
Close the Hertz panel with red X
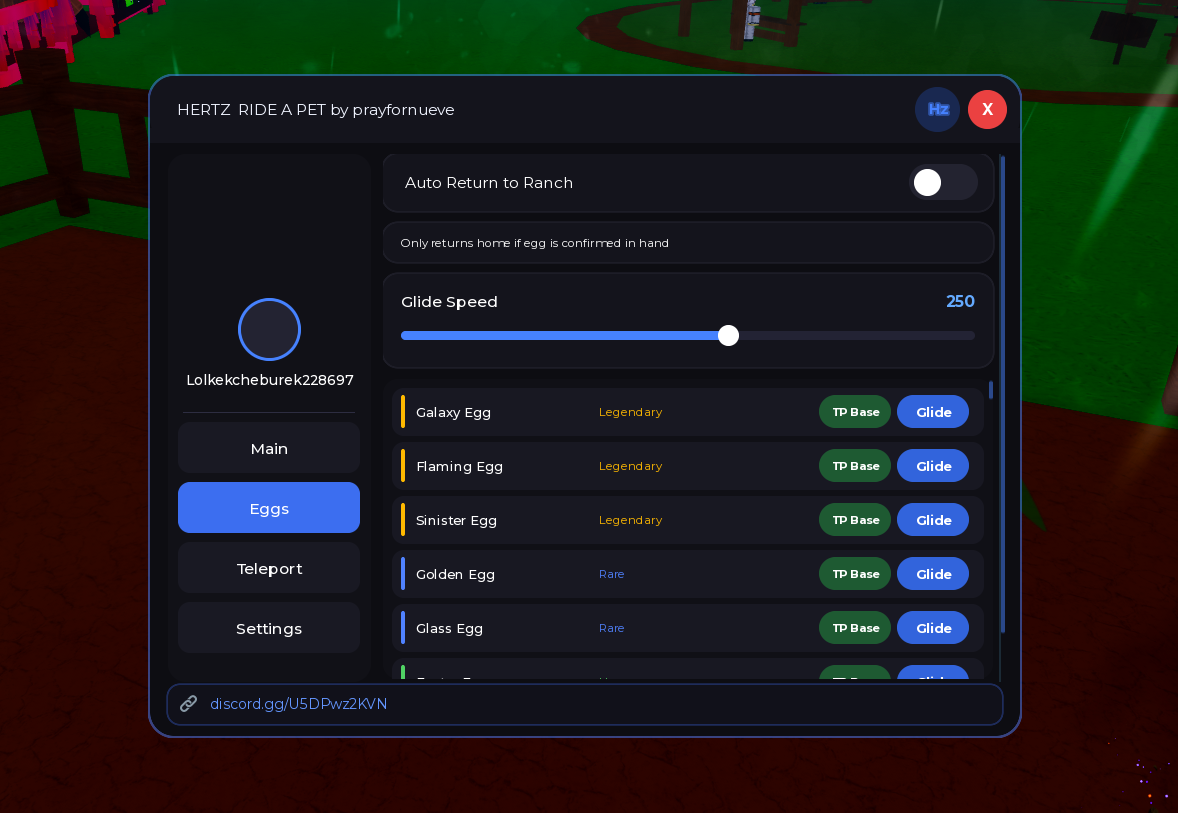[x=987, y=110]
